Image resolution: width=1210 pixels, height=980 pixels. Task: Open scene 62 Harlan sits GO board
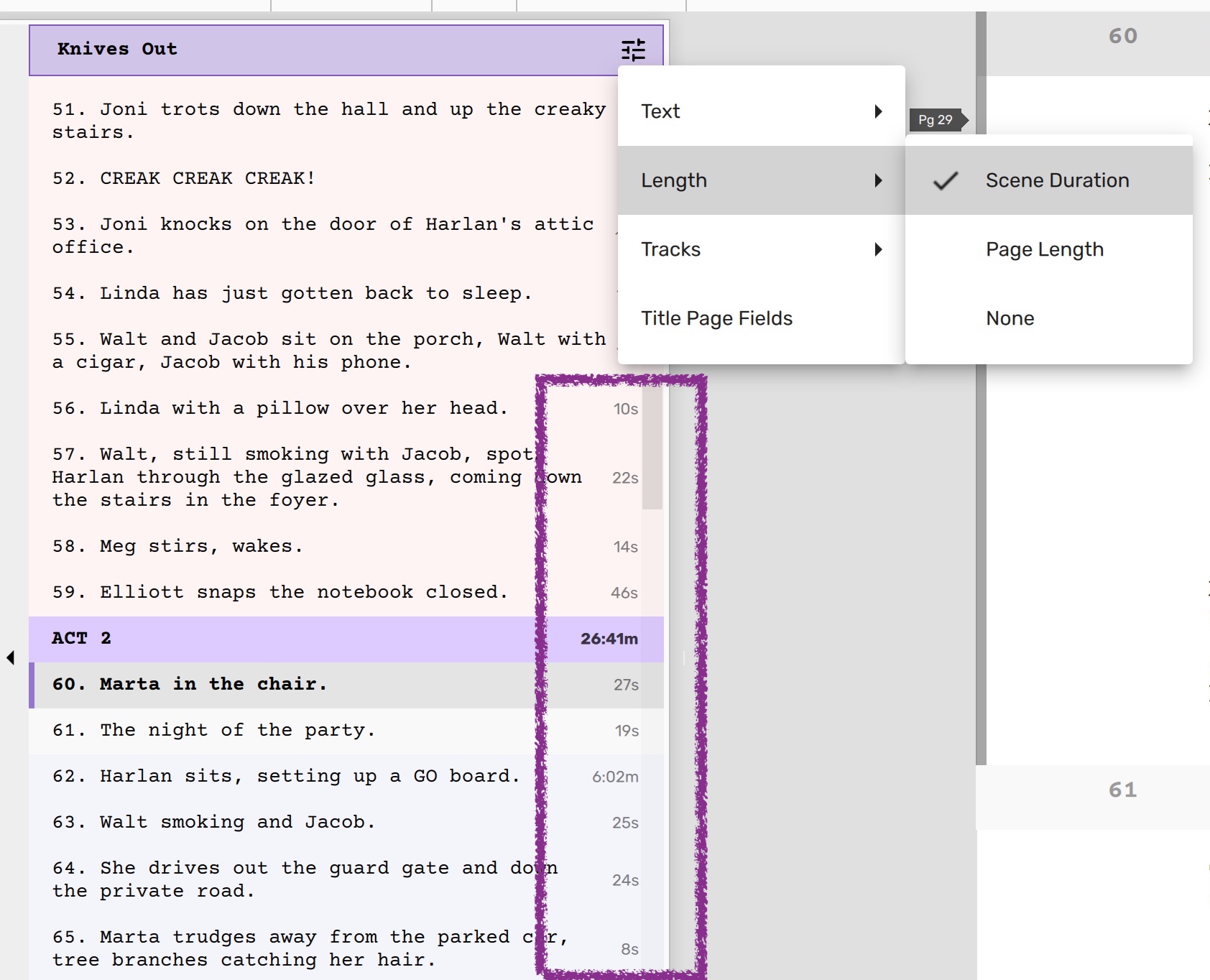286,777
